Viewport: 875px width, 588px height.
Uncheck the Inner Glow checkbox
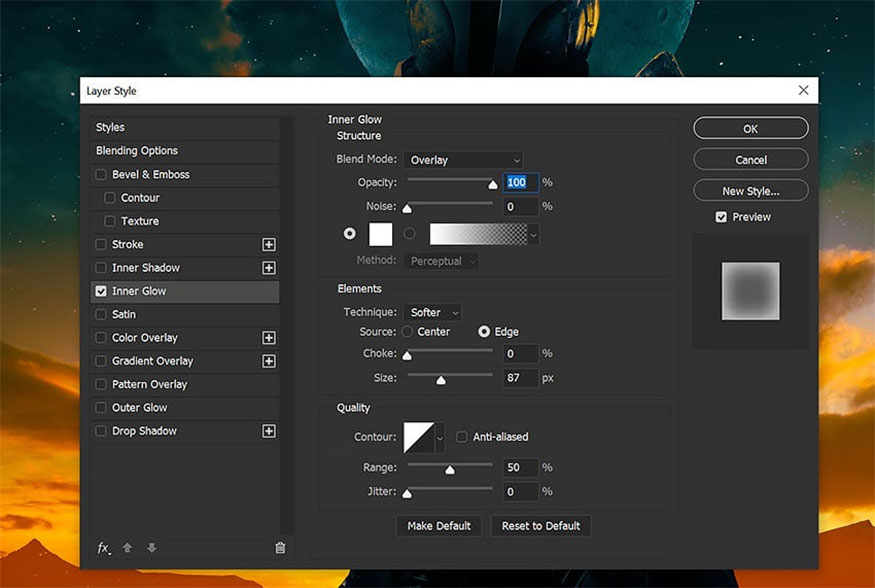[101, 291]
